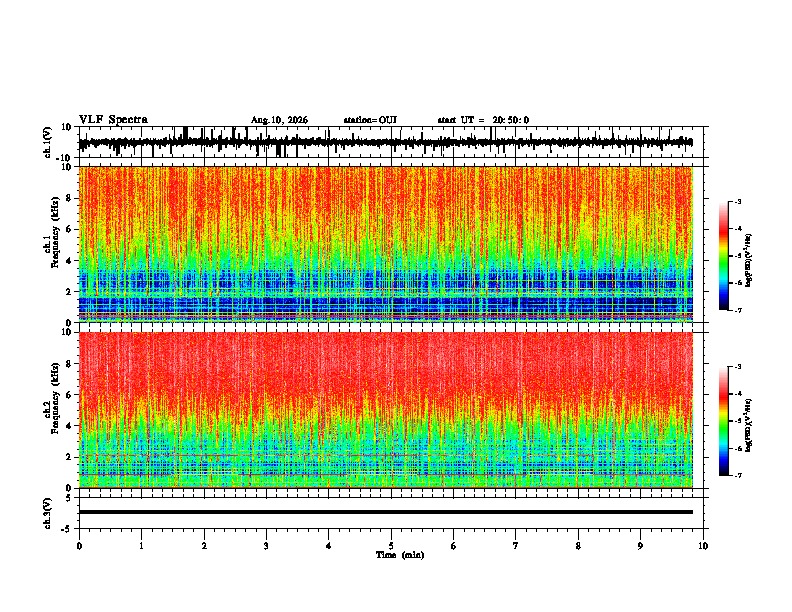Viewport: 792px width, 612px height.
Task: Click time axis tick label "4"
Action: (x=329, y=546)
